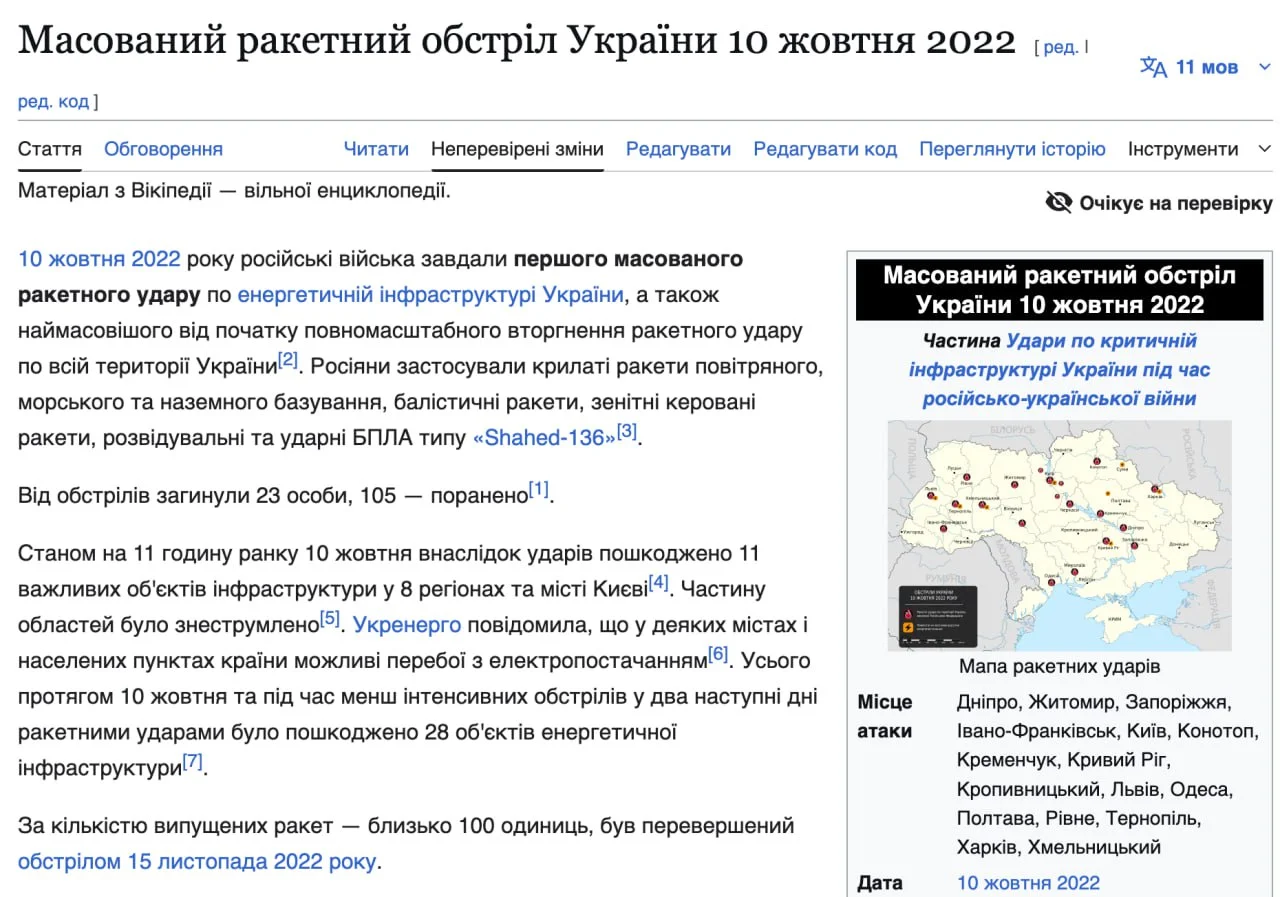This screenshot has width=1280, height=897.
Task: Click the Укренерго link
Action: [406, 625]
